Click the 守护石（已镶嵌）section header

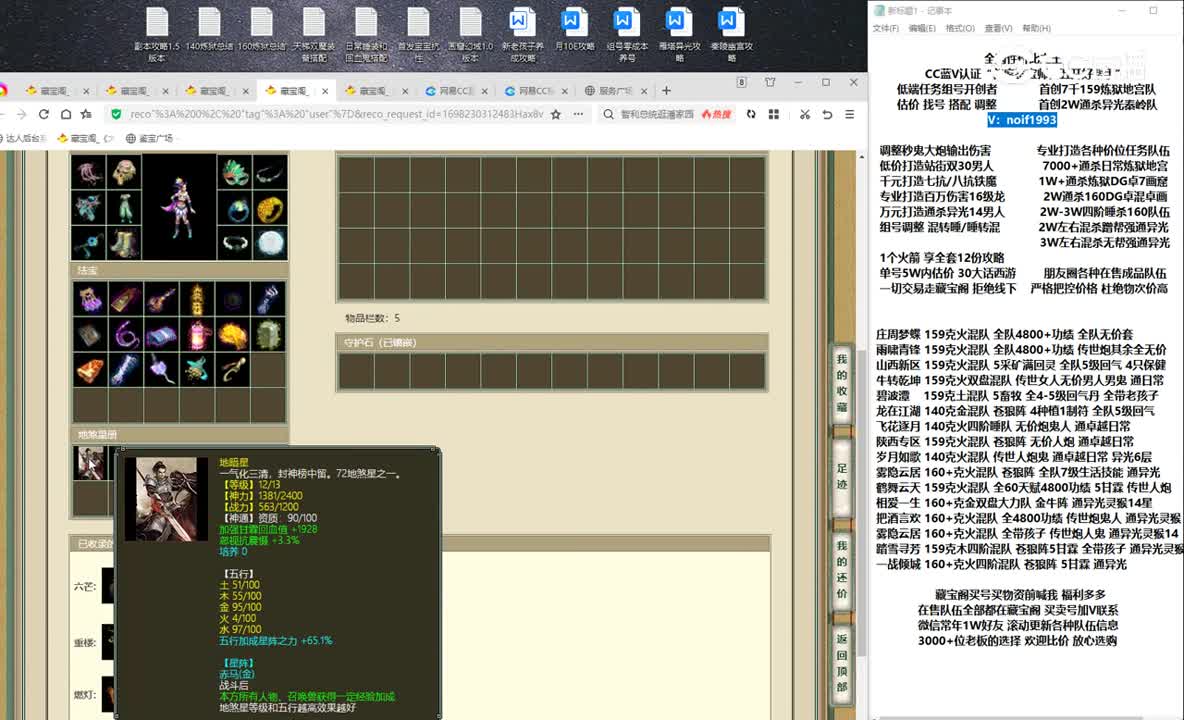point(552,343)
